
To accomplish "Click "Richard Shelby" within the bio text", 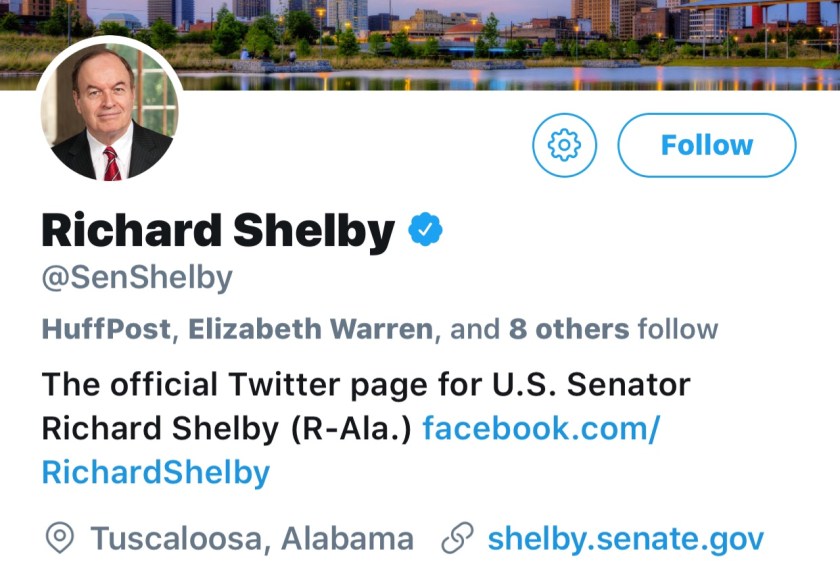I will point(160,428).
